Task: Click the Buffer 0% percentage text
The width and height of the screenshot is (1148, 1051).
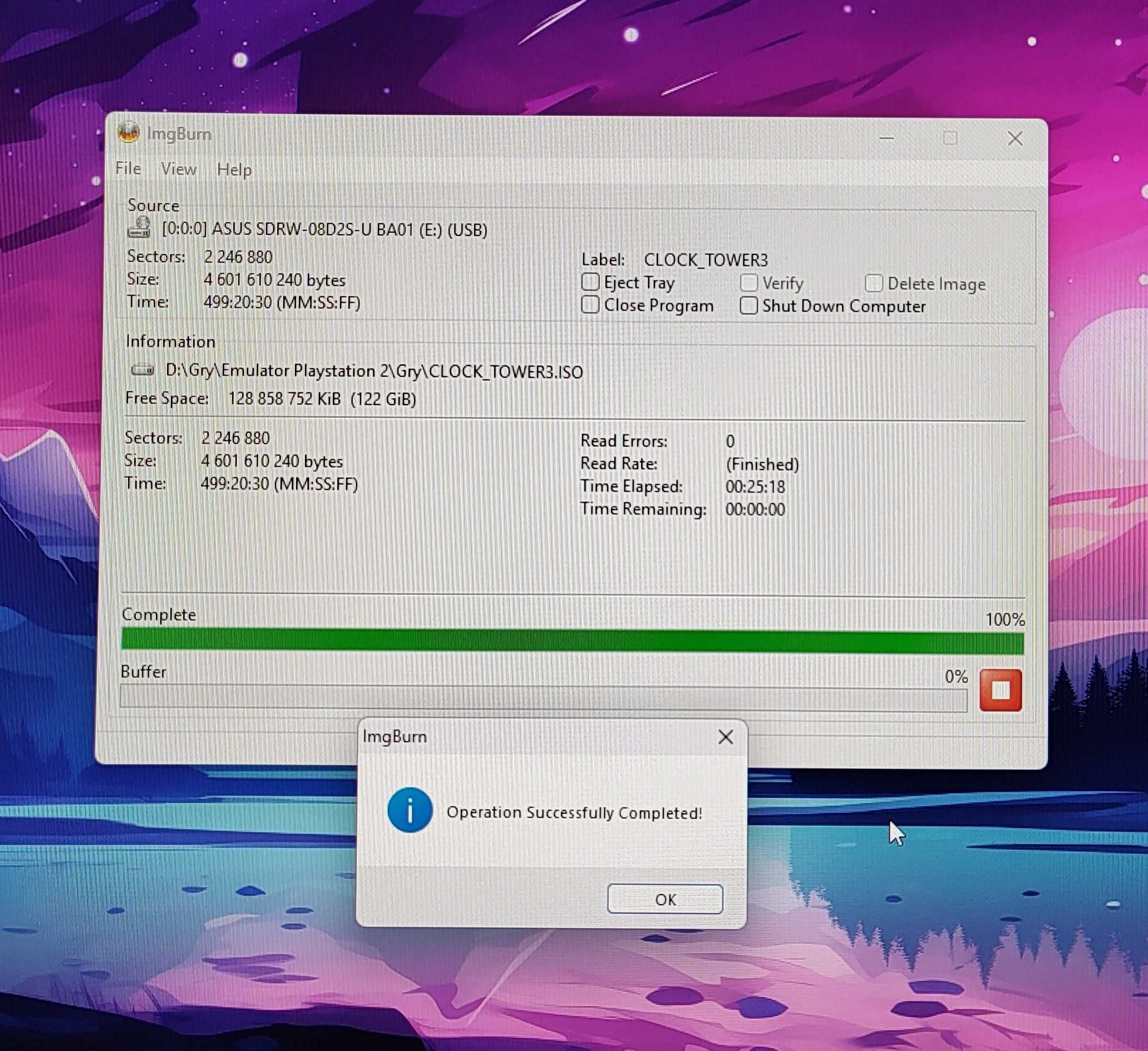Action: tap(956, 677)
